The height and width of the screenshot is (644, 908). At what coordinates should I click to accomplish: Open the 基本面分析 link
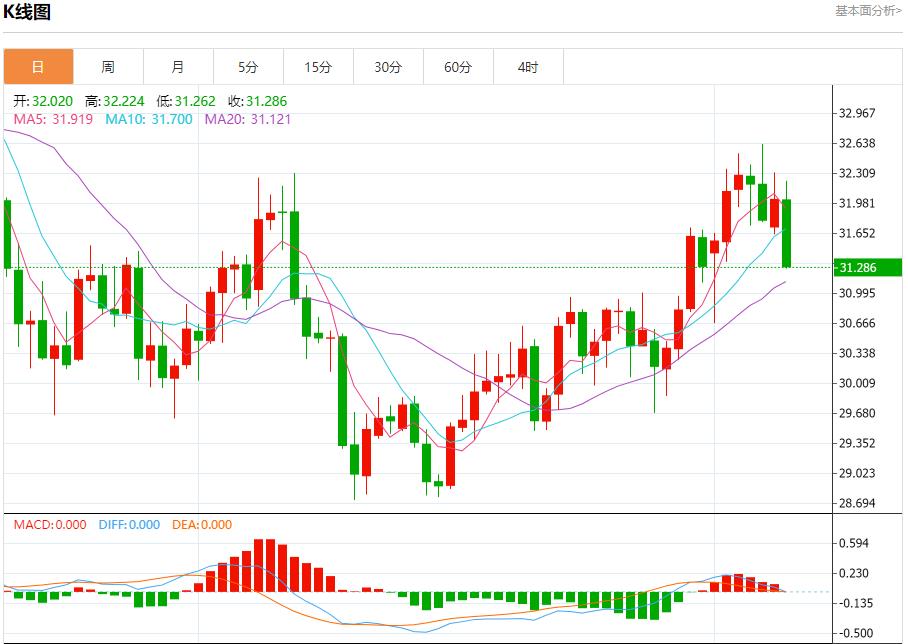(x=868, y=11)
